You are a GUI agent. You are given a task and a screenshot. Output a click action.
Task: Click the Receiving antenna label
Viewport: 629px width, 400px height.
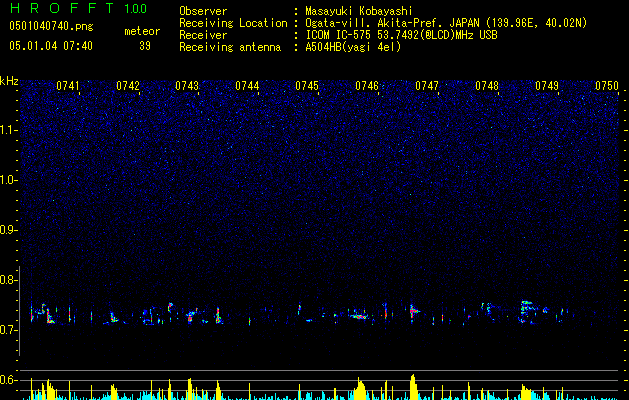click(230, 47)
